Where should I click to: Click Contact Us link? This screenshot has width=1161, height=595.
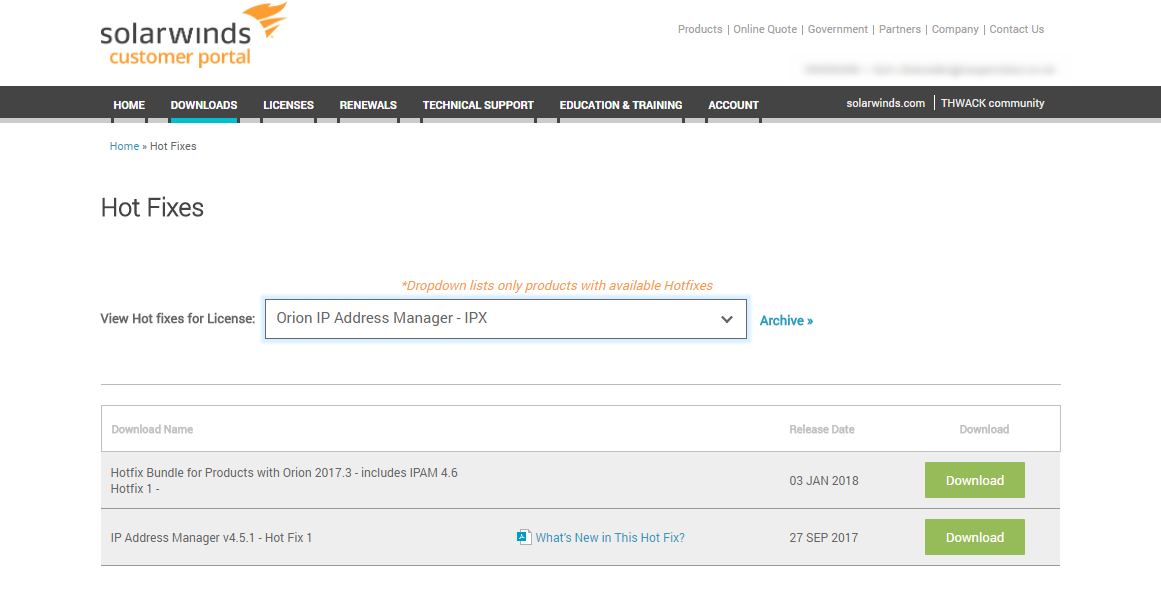1017,29
